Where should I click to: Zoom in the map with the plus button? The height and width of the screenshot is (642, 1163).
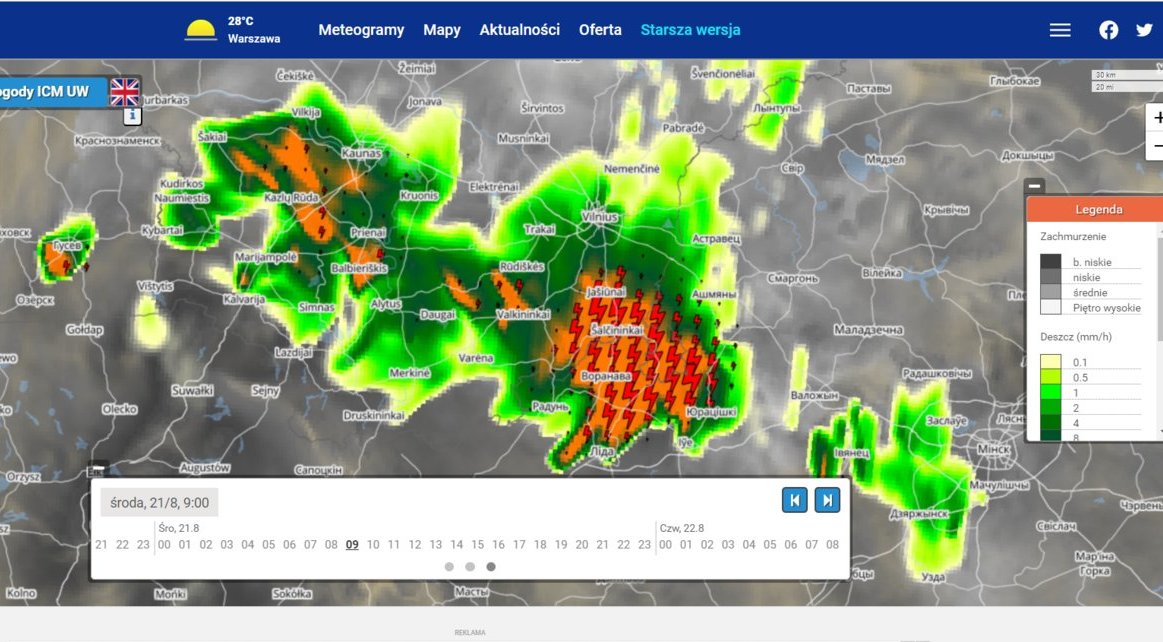pos(1157,119)
